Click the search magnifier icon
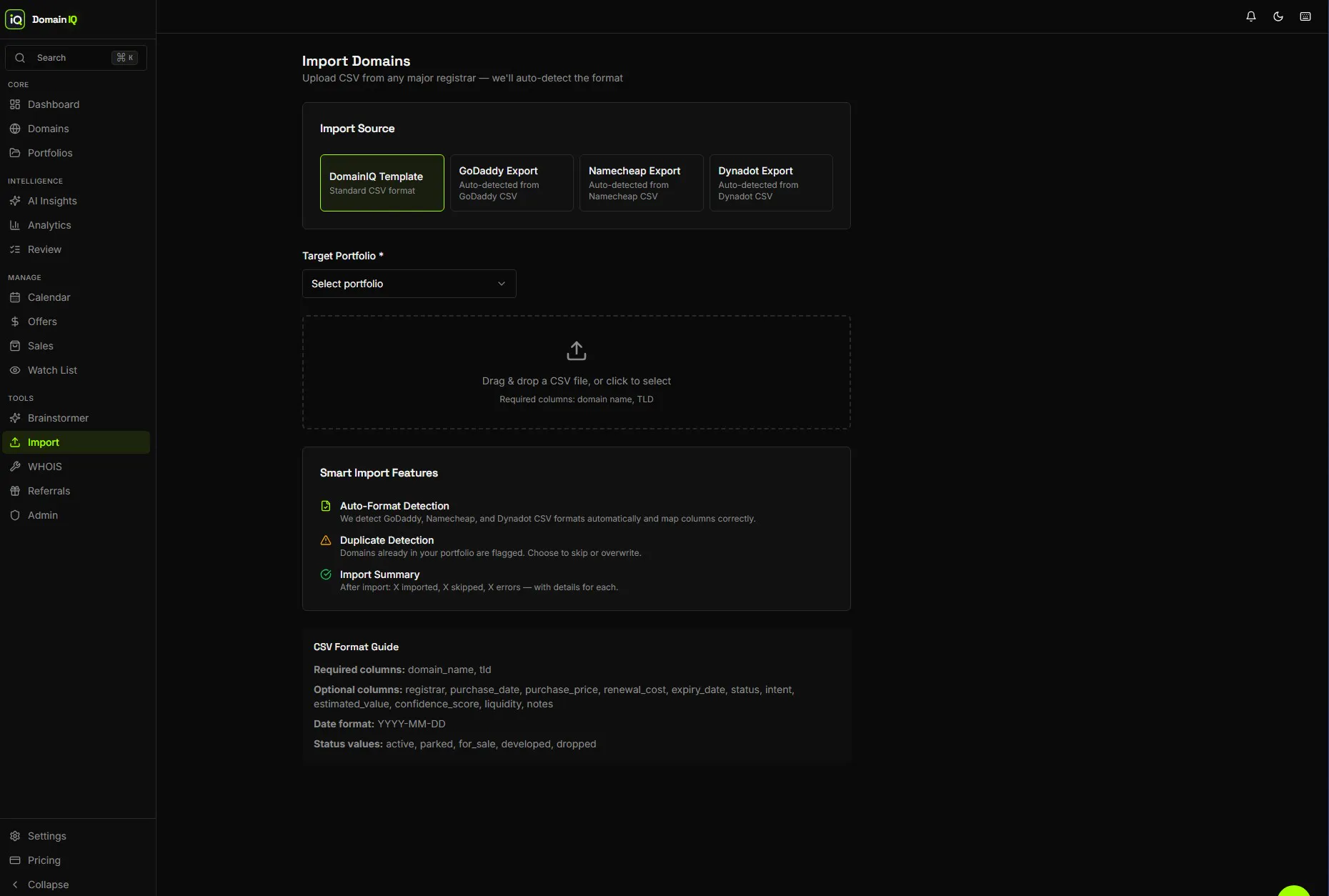This screenshot has height=896, width=1329. click(20, 58)
